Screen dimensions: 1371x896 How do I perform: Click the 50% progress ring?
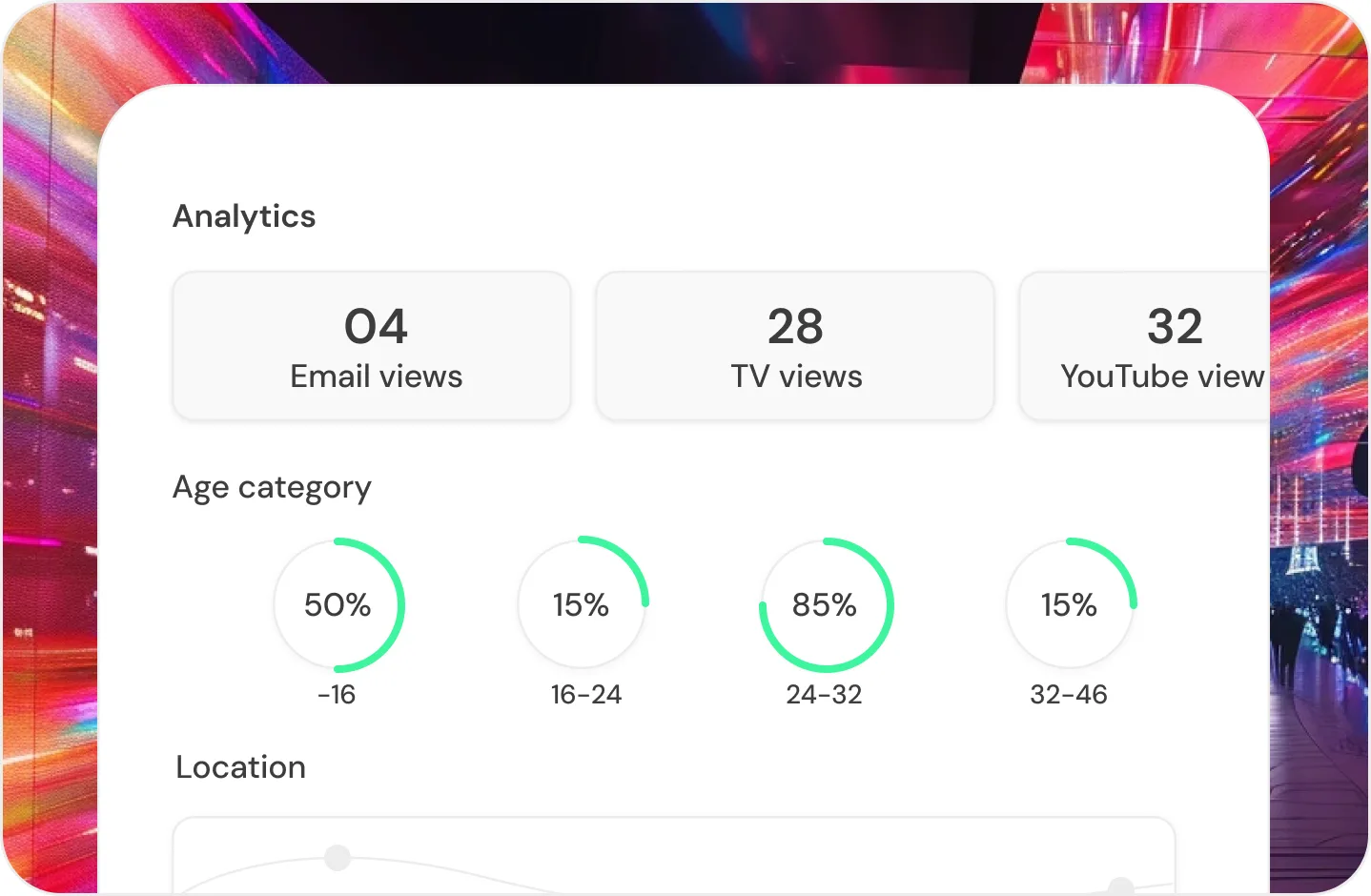[338, 605]
